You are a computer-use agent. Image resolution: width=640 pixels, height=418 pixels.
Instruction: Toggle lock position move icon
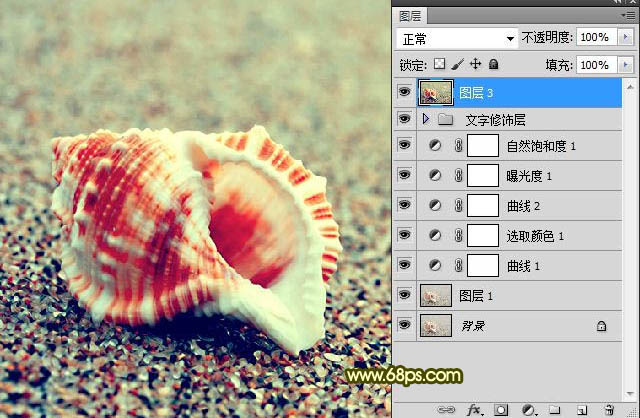pos(475,64)
